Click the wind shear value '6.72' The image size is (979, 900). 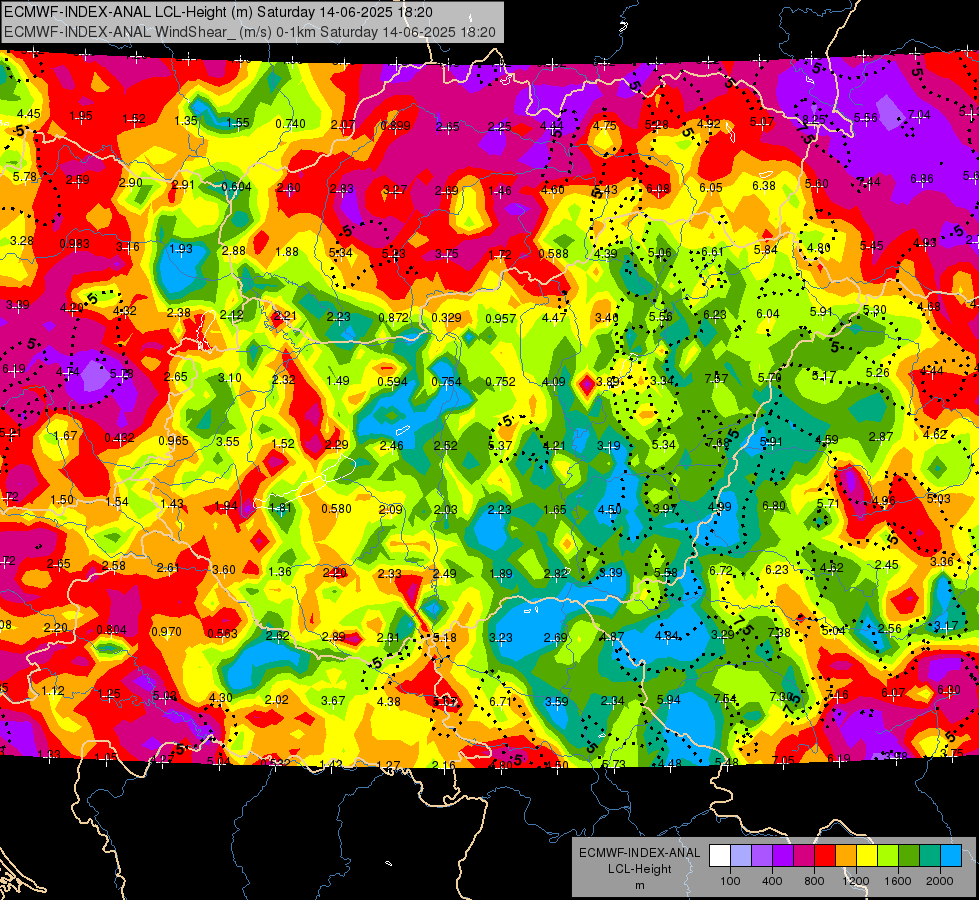click(x=720, y=570)
